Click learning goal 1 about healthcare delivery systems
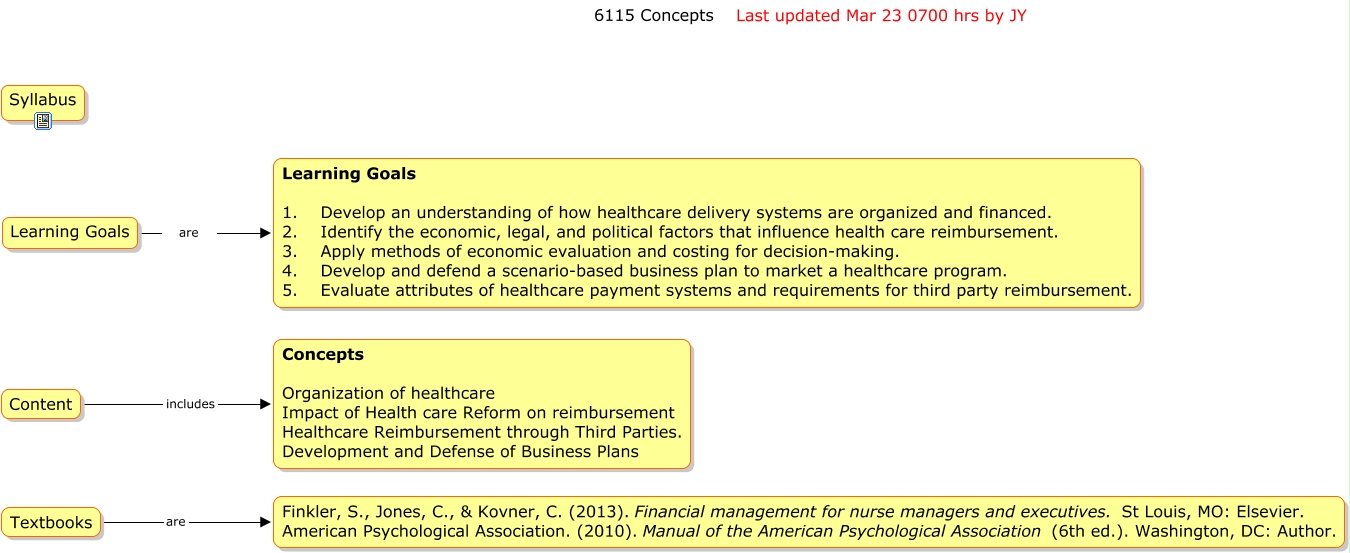The width and height of the screenshot is (1350, 553). (685, 213)
